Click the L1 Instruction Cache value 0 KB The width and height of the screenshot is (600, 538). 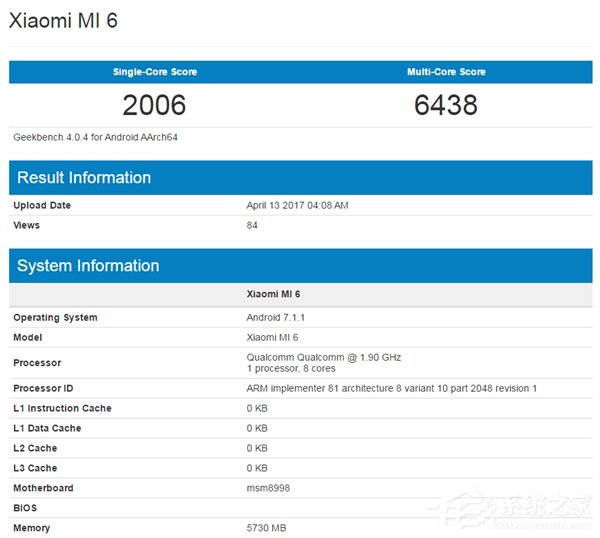pyautogui.click(x=257, y=408)
